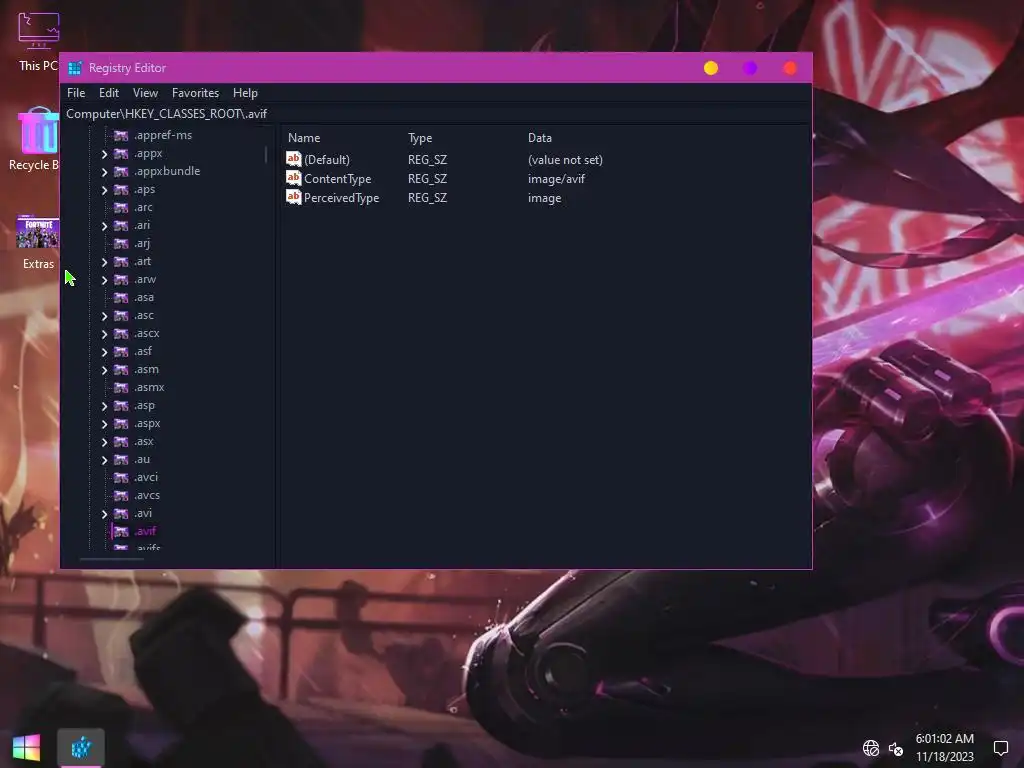Select the .avcs key folder icon

(121, 496)
